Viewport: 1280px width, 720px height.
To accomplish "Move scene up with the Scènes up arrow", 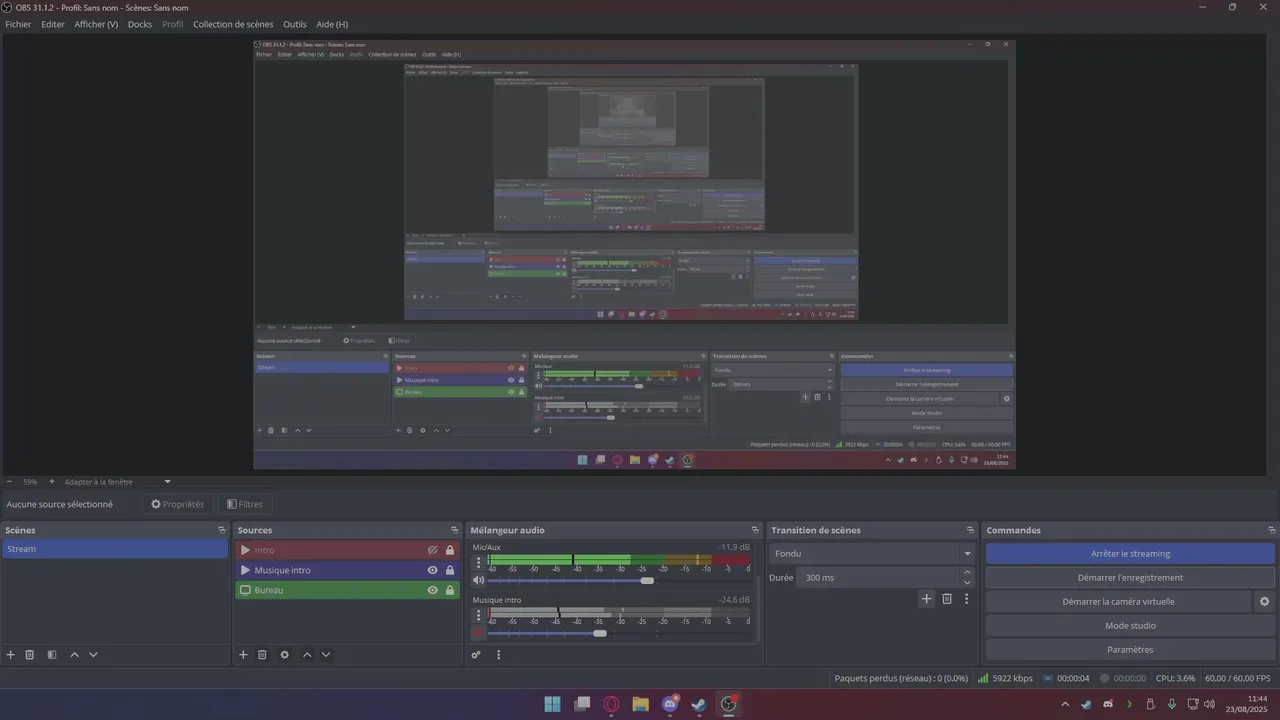I will pyautogui.click(x=74, y=655).
